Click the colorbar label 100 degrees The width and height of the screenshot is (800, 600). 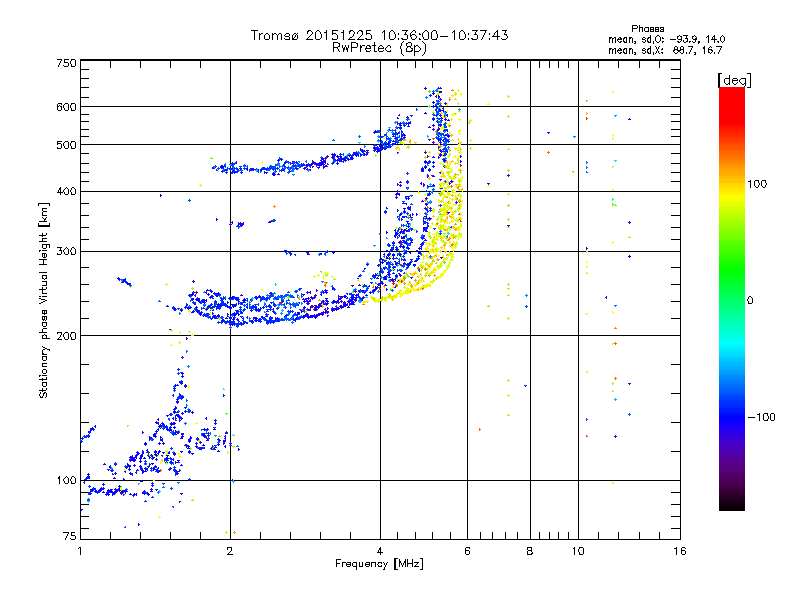(x=757, y=184)
